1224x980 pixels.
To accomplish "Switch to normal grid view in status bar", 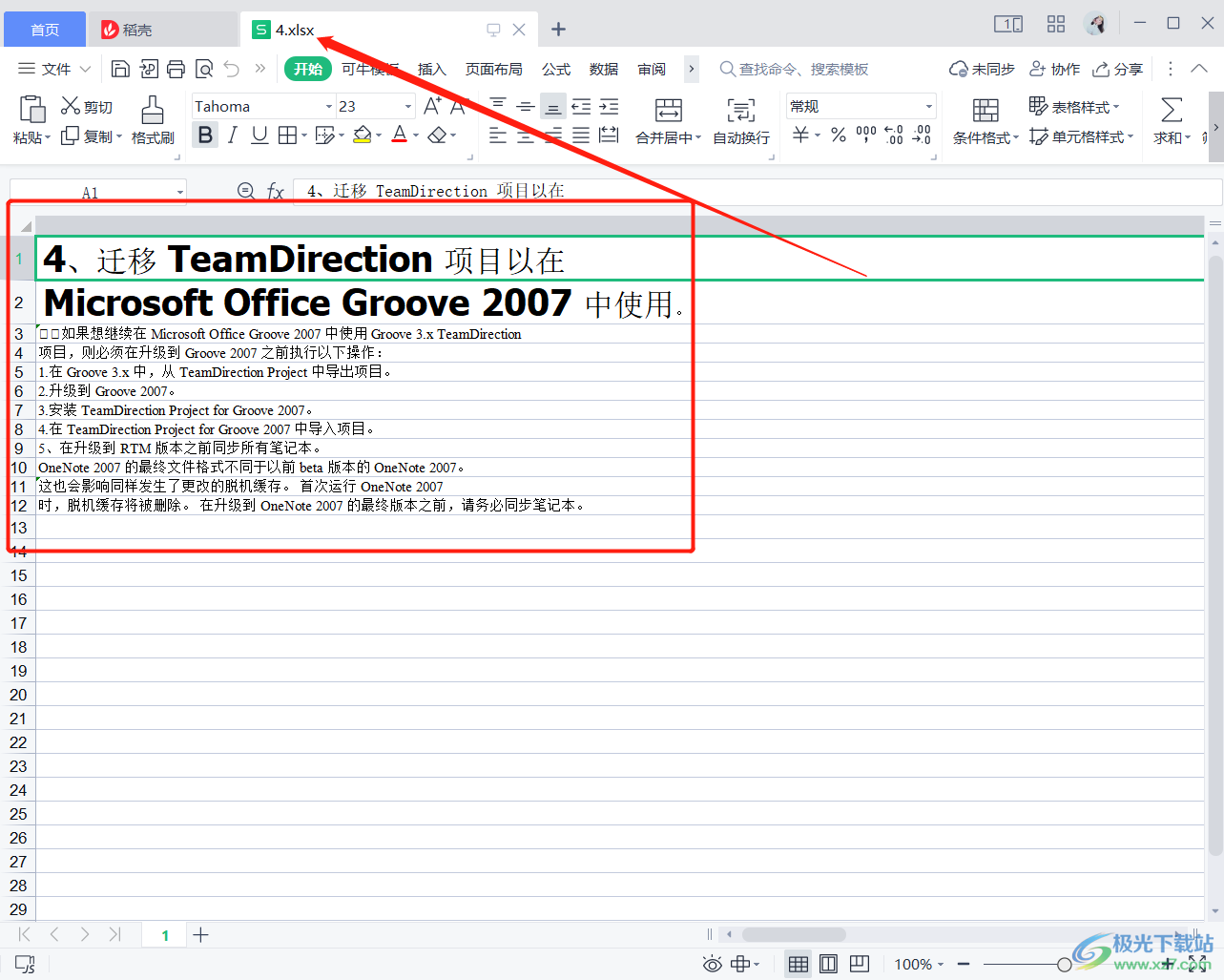I will click(799, 964).
